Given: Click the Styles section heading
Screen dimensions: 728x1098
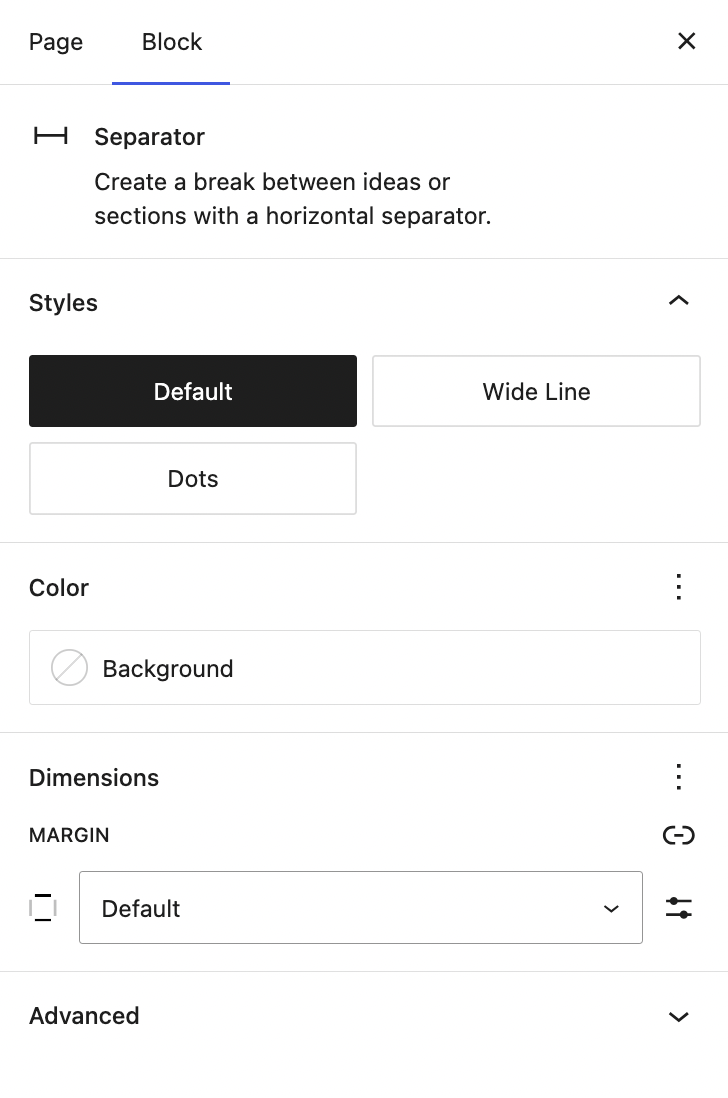Looking at the screenshot, I should tap(63, 303).
